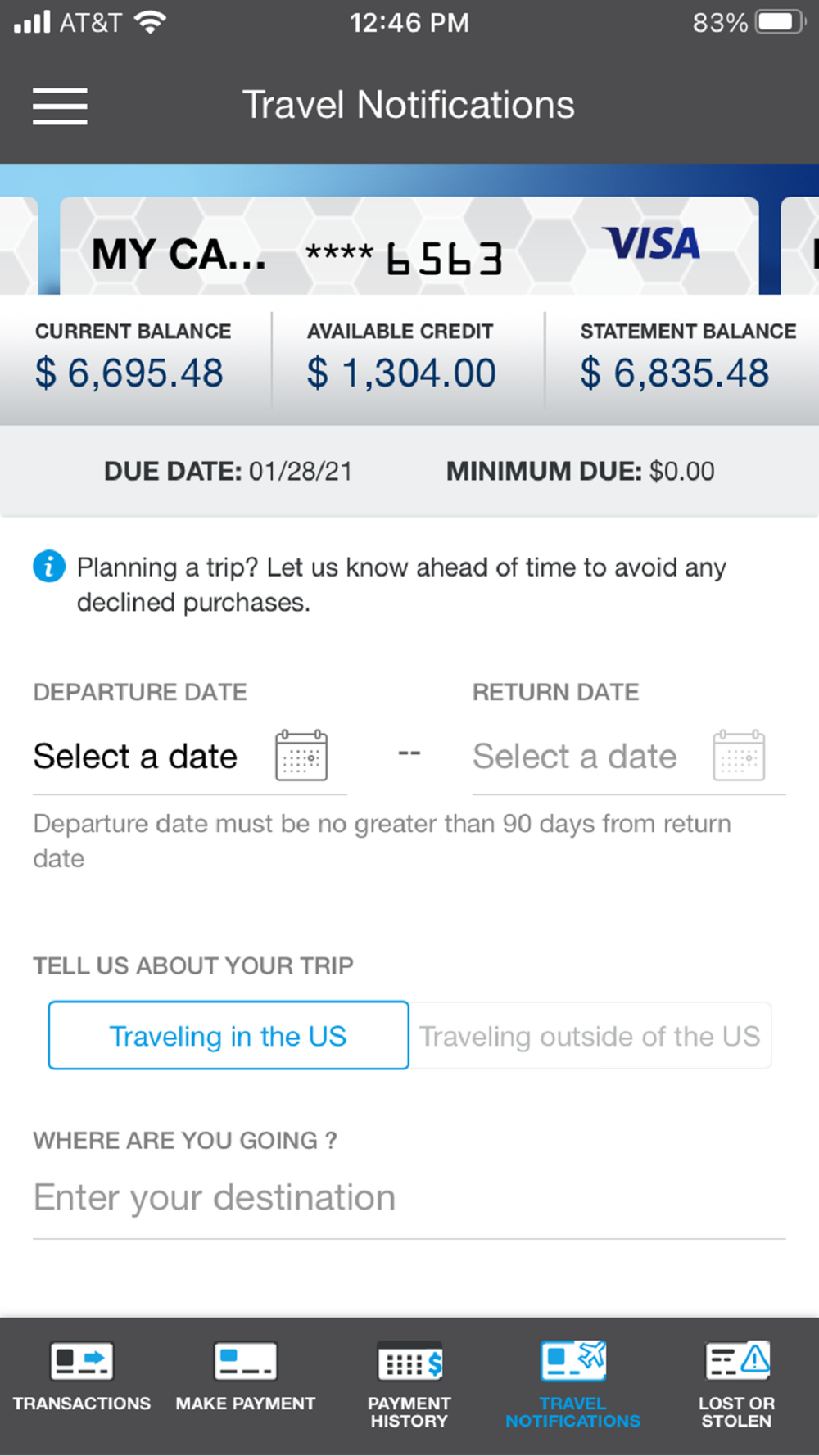Open the hamburger menu
The height and width of the screenshot is (1456, 819).
coord(60,106)
